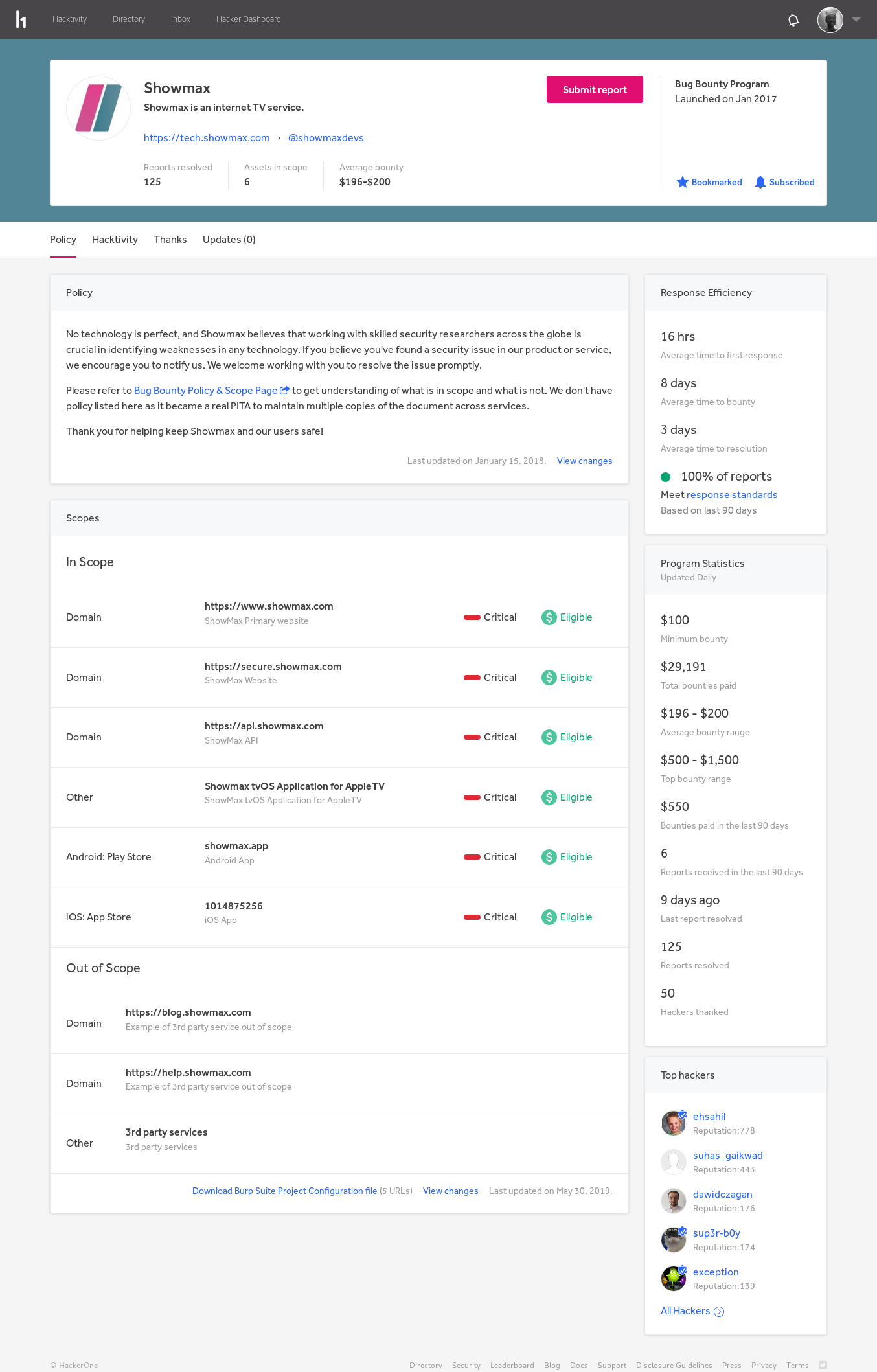Screen dimensions: 877x1372
Task: Switch to the program Hacktivity tab
Action: point(115,240)
